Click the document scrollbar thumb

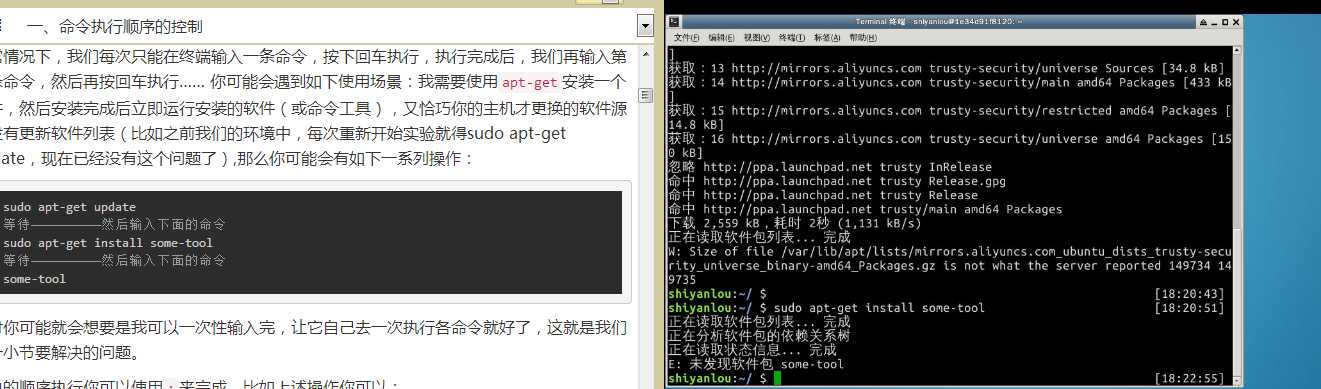(645, 95)
